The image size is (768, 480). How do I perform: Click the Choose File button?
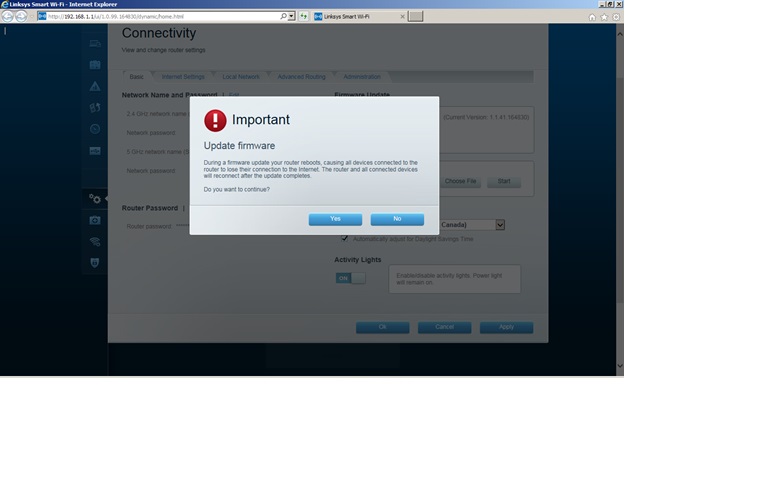[x=461, y=181]
